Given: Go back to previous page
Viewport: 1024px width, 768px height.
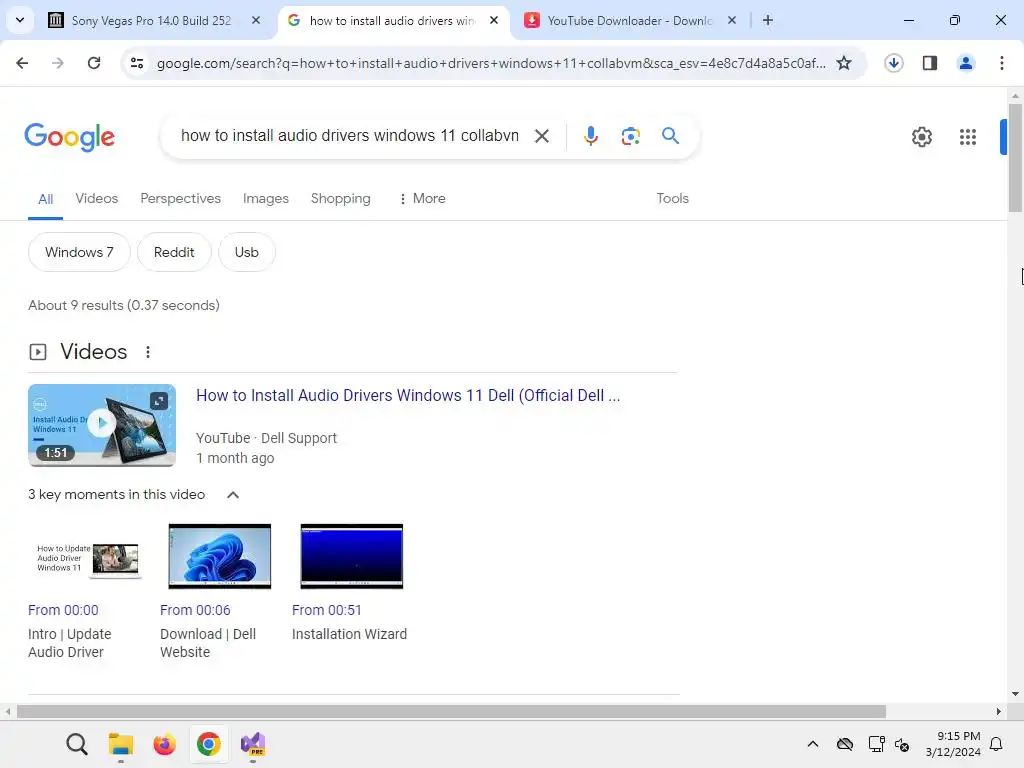Looking at the screenshot, I should tap(22, 63).
